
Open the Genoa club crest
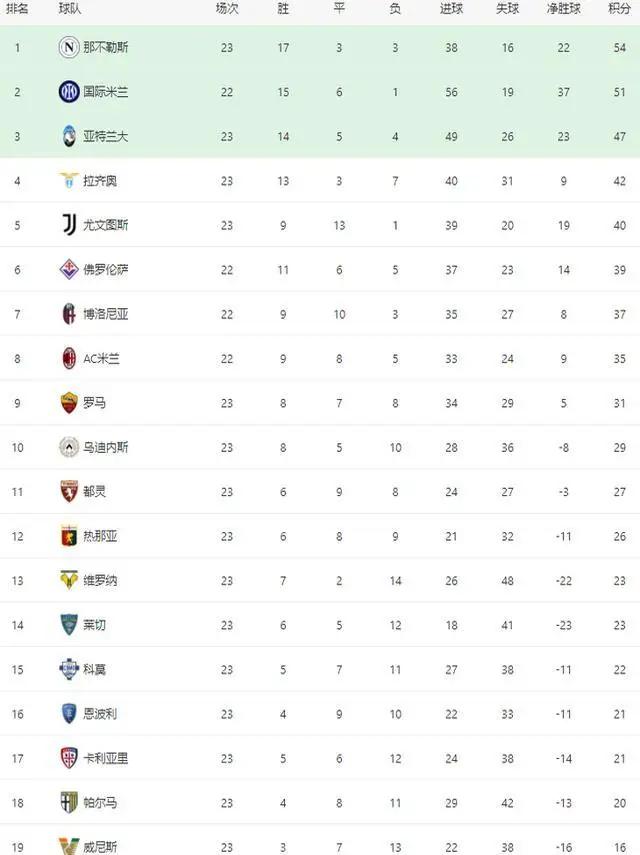pyautogui.click(x=69, y=536)
